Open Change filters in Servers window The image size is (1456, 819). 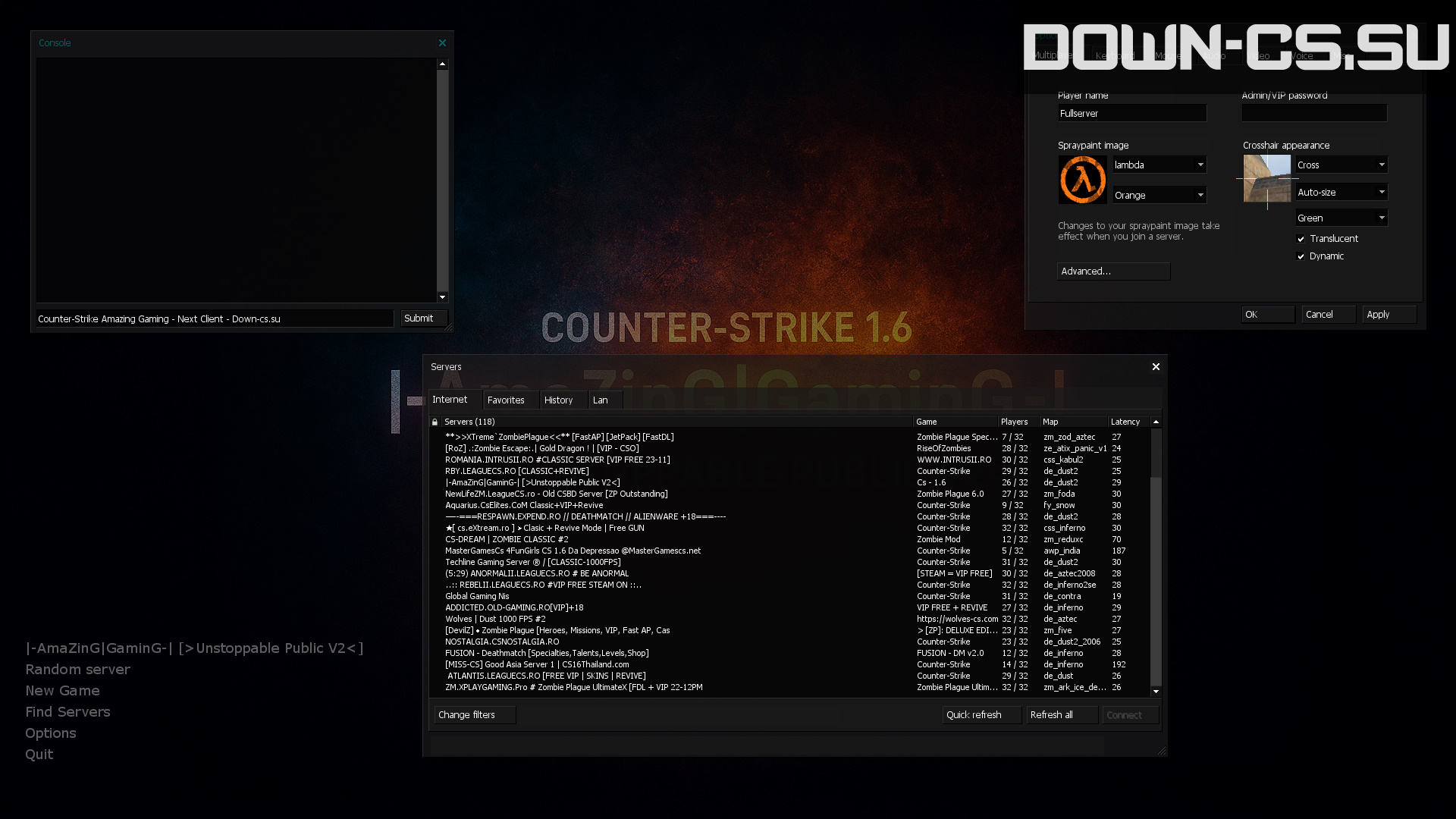click(x=475, y=715)
